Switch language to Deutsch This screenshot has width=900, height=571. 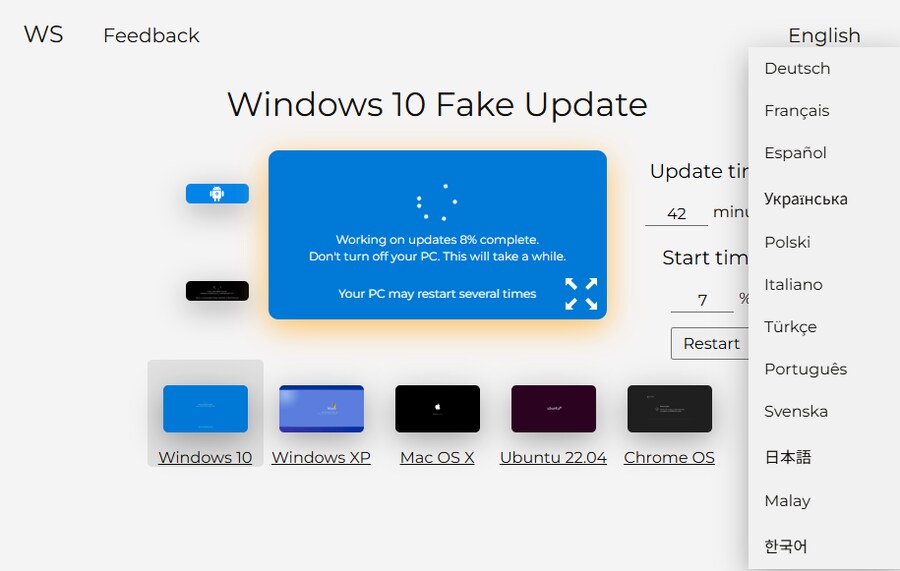tap(797, 69)
